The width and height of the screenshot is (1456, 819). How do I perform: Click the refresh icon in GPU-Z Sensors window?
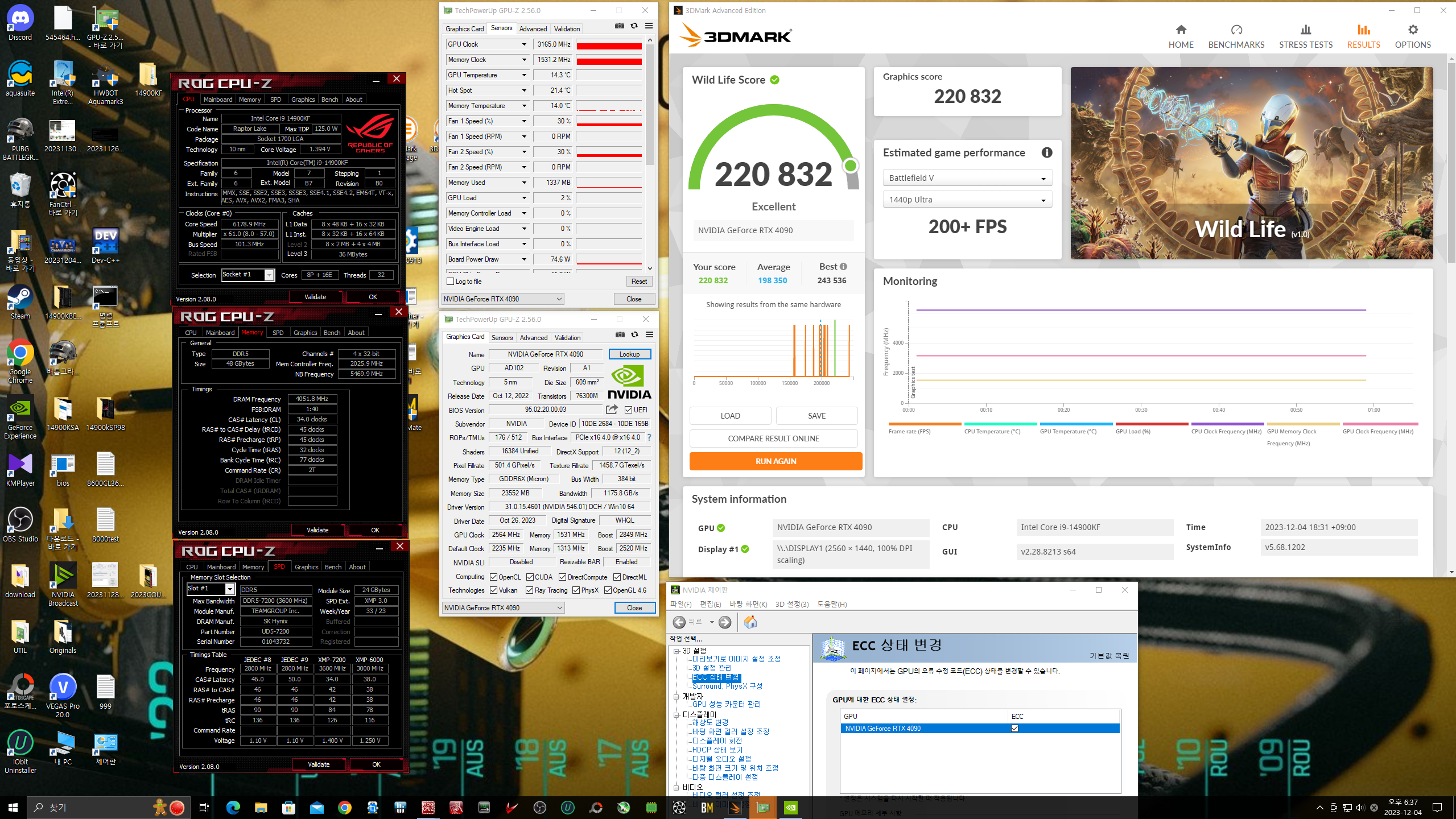[634, 26]
